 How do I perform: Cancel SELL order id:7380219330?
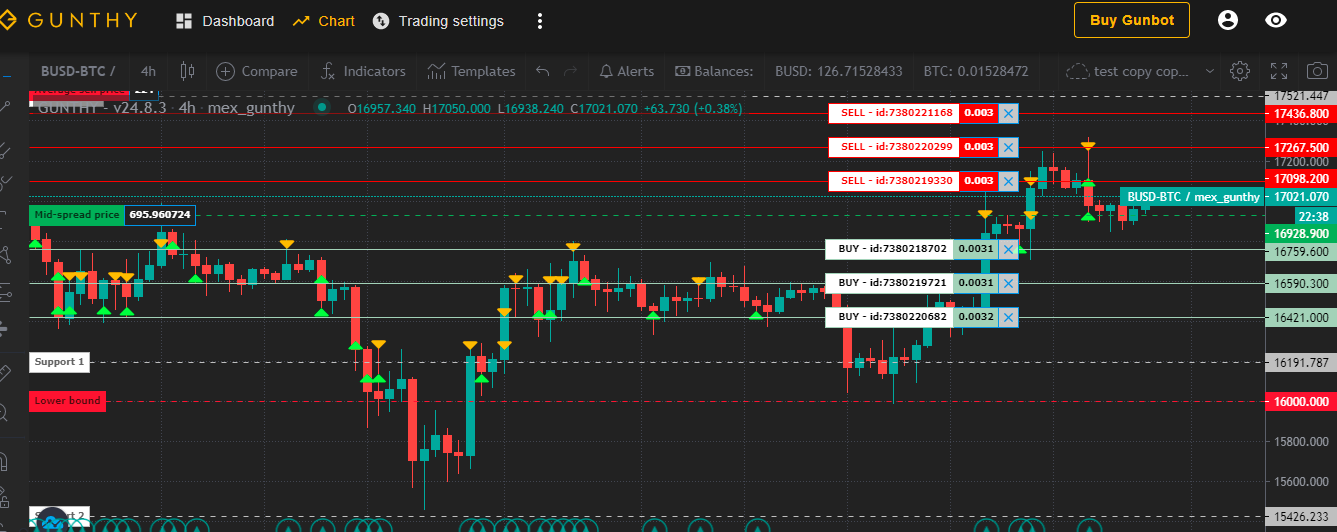[x=1008, y=181]
